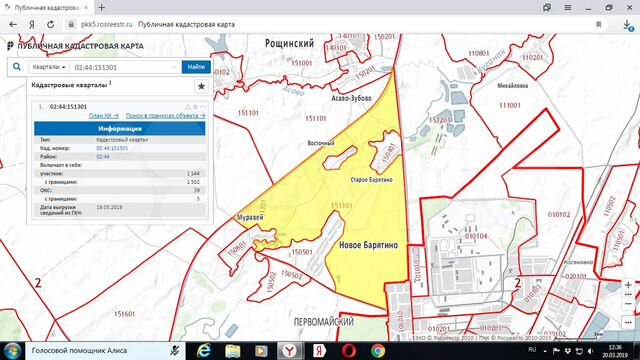Reload the page in browser toolbar
The image size is (640, 360).
tap(50, 24)
